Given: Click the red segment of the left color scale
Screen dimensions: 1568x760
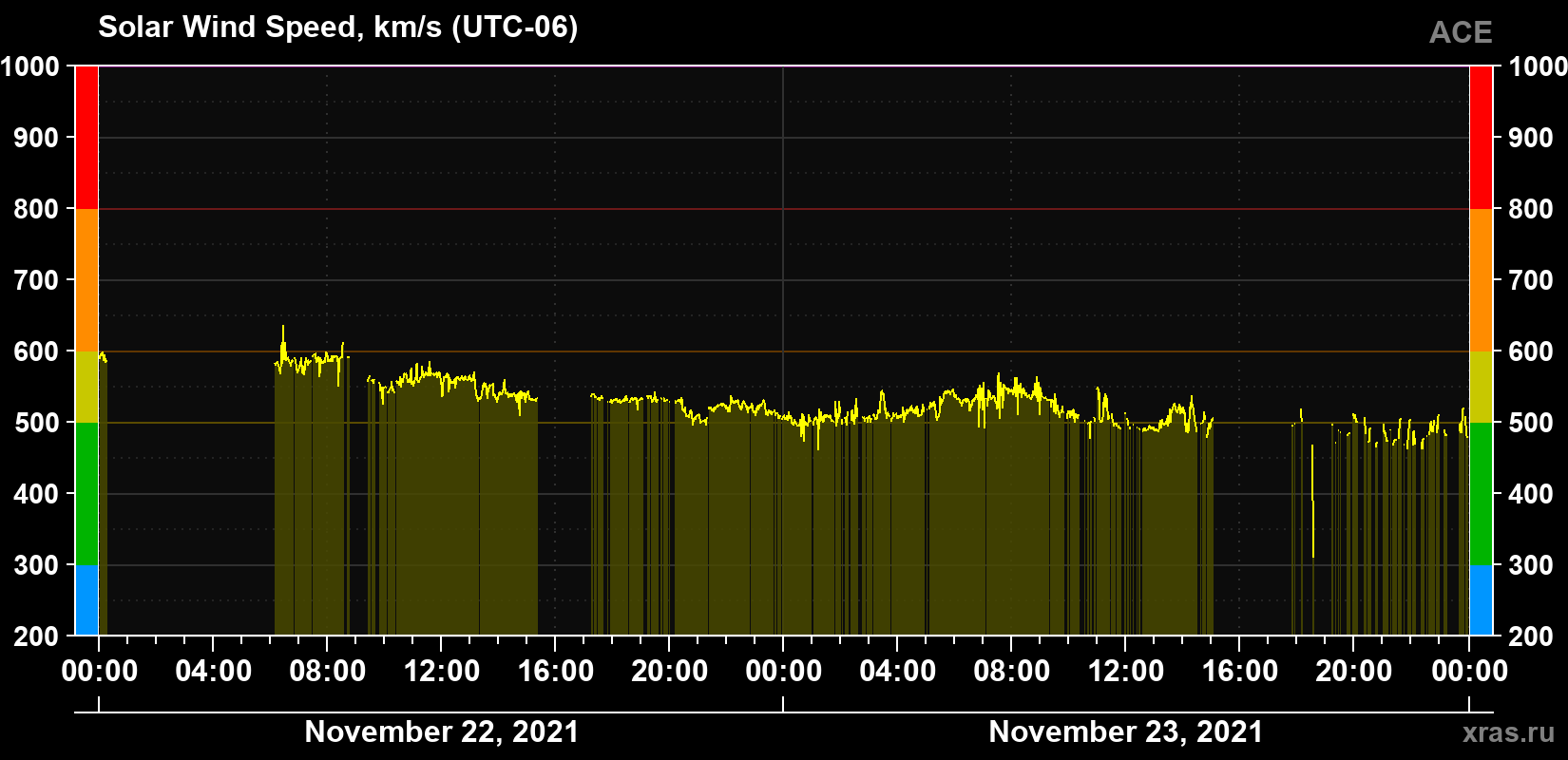Looking at the screenshot, I should tap(86, 138).
